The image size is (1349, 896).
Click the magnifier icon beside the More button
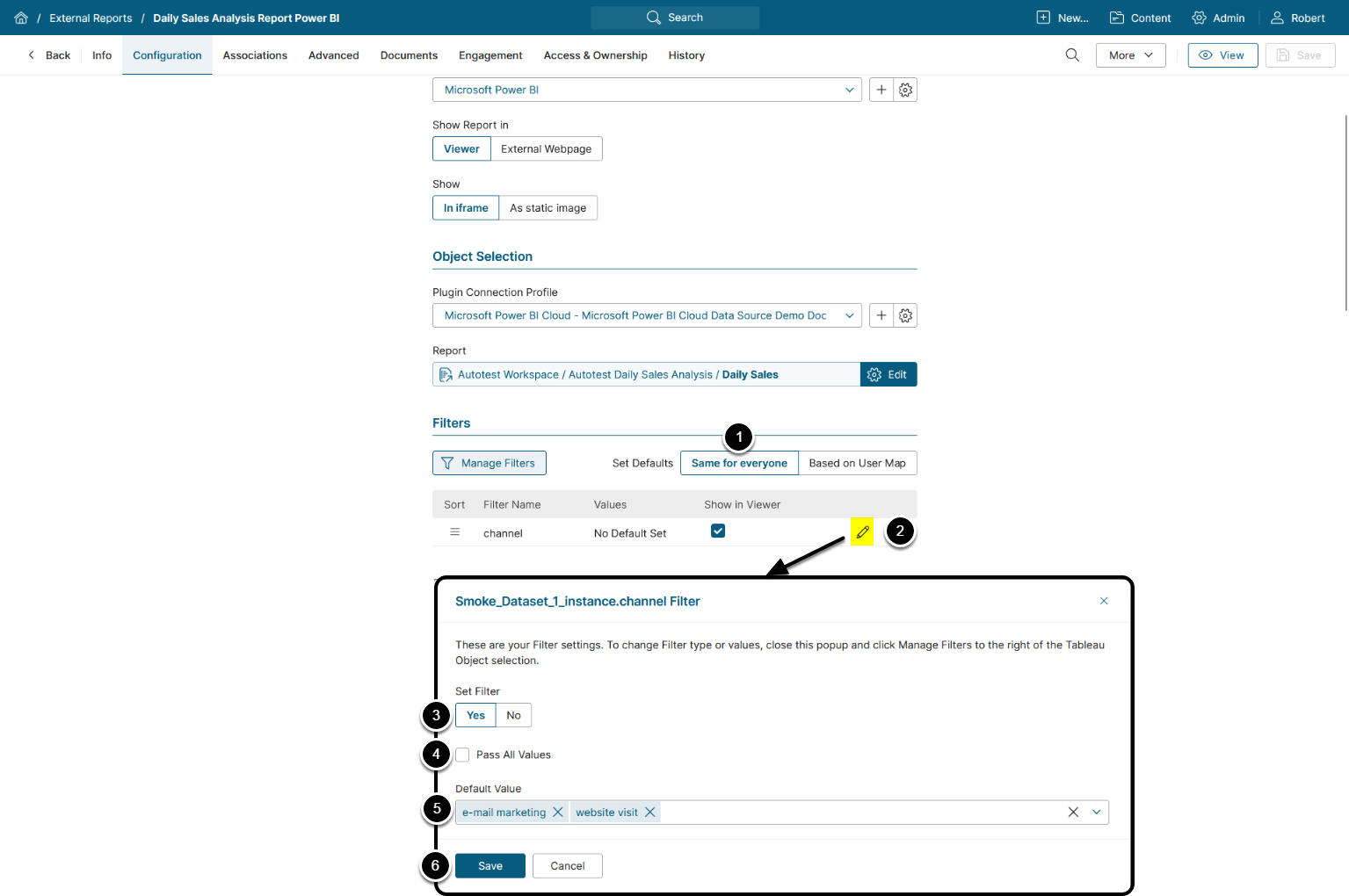coord(1072,55)
